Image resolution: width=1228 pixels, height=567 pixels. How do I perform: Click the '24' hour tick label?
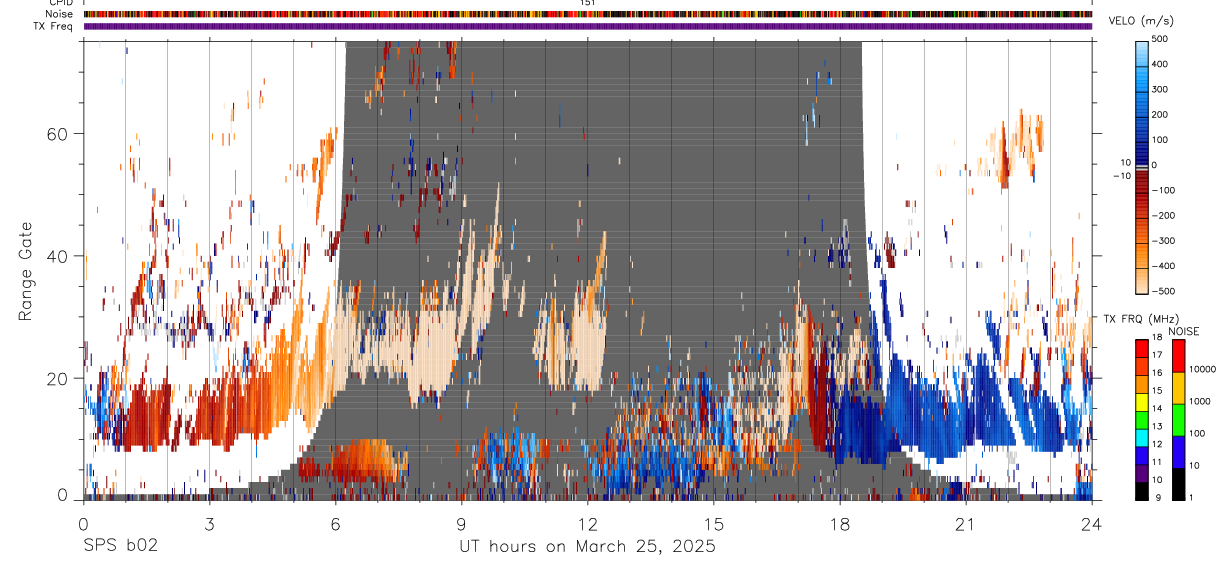click(x=1092, y=524)
